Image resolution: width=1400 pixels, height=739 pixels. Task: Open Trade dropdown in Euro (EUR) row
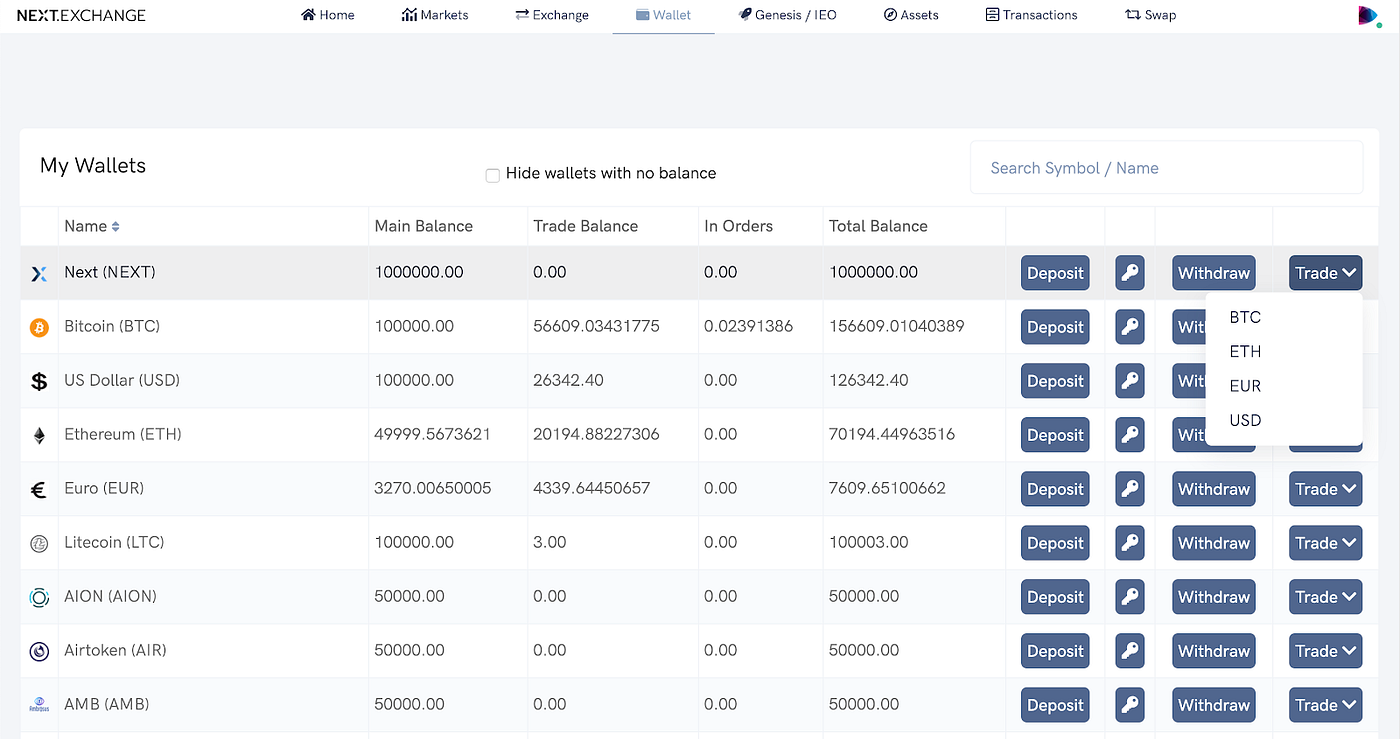click(x=1325, y=489)
